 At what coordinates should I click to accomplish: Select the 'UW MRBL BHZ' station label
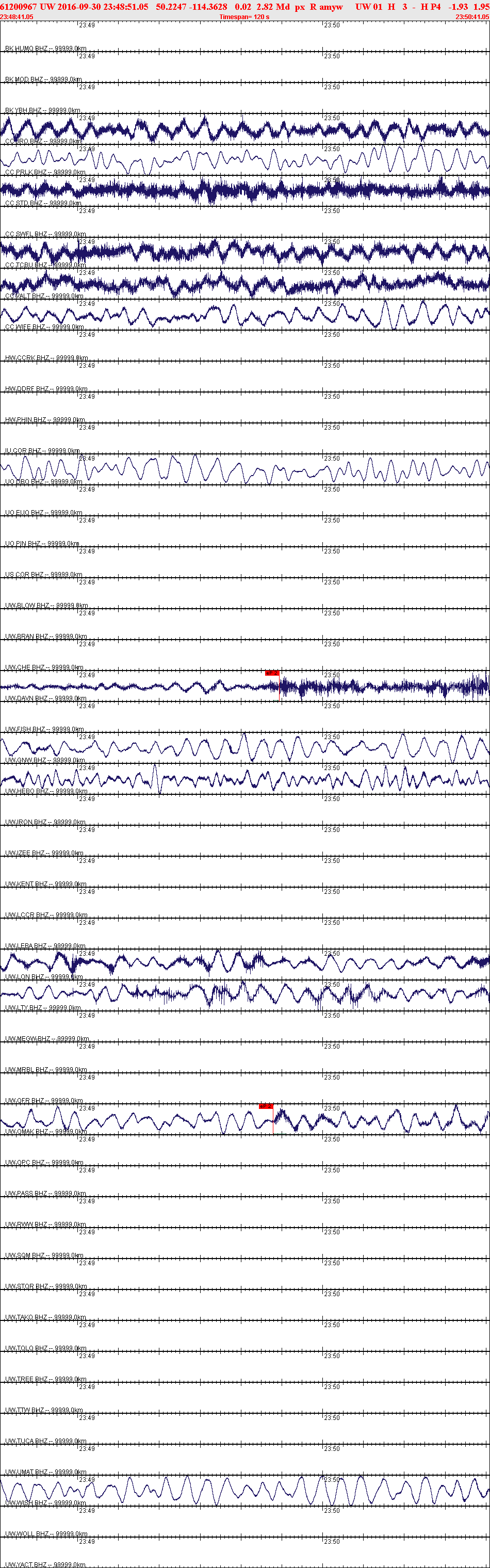click(x=46, y=1069)
